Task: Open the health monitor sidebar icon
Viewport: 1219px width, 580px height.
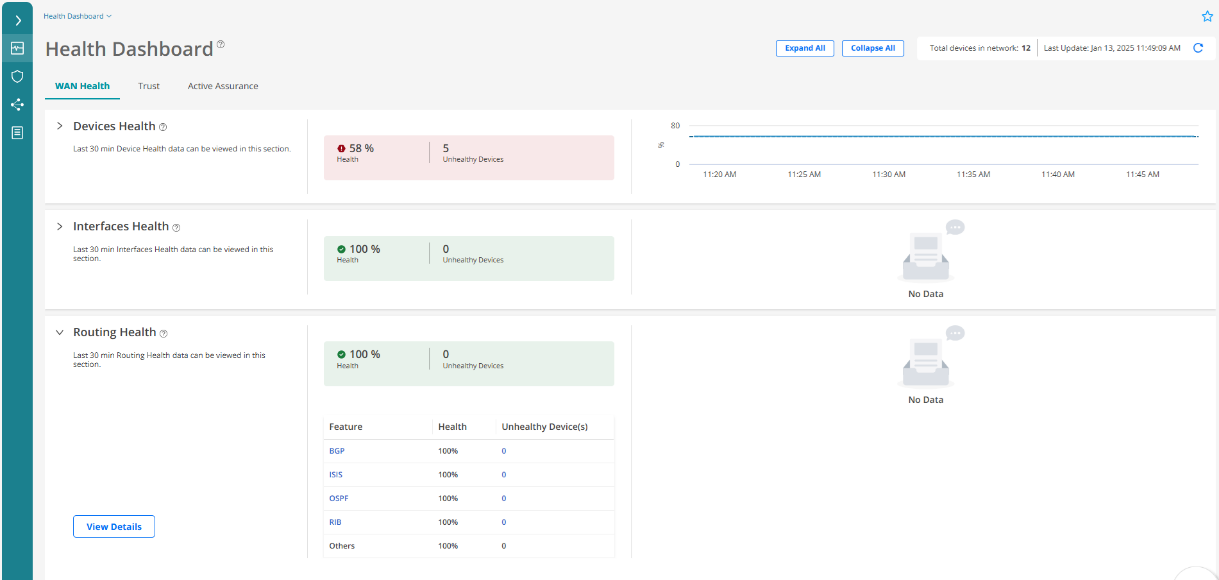Action: click(17, 48)
